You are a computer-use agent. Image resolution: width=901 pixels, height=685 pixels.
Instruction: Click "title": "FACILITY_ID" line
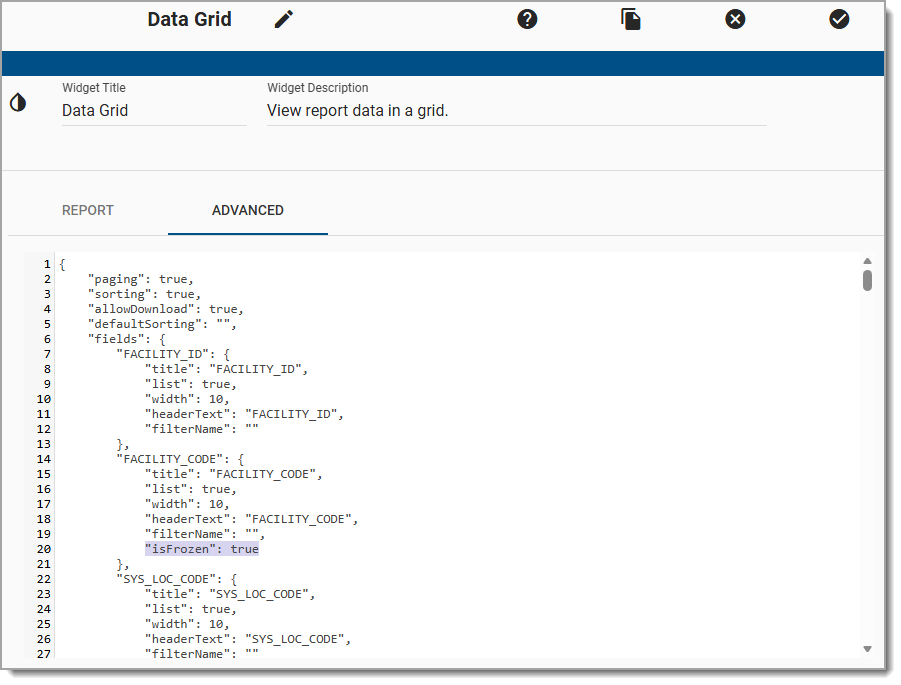pos(226,369)
